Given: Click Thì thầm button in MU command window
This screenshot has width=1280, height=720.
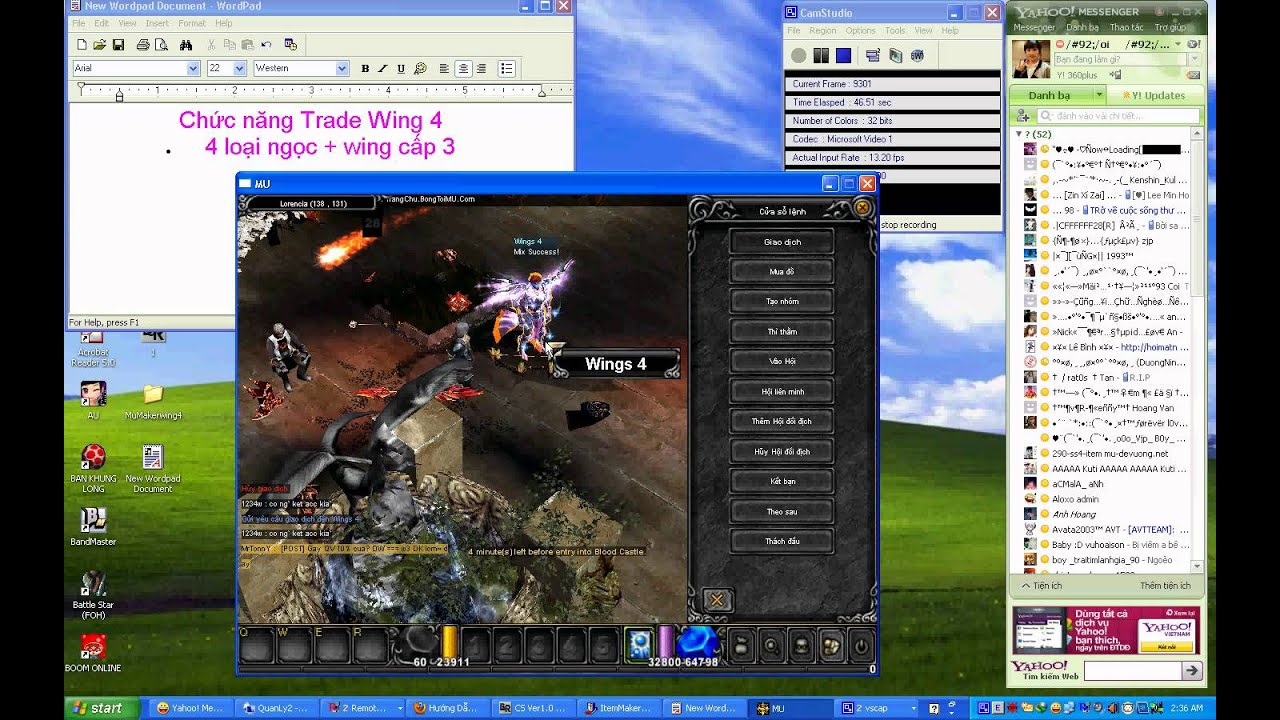Looking at the screenshot, I should coord(782,332).
